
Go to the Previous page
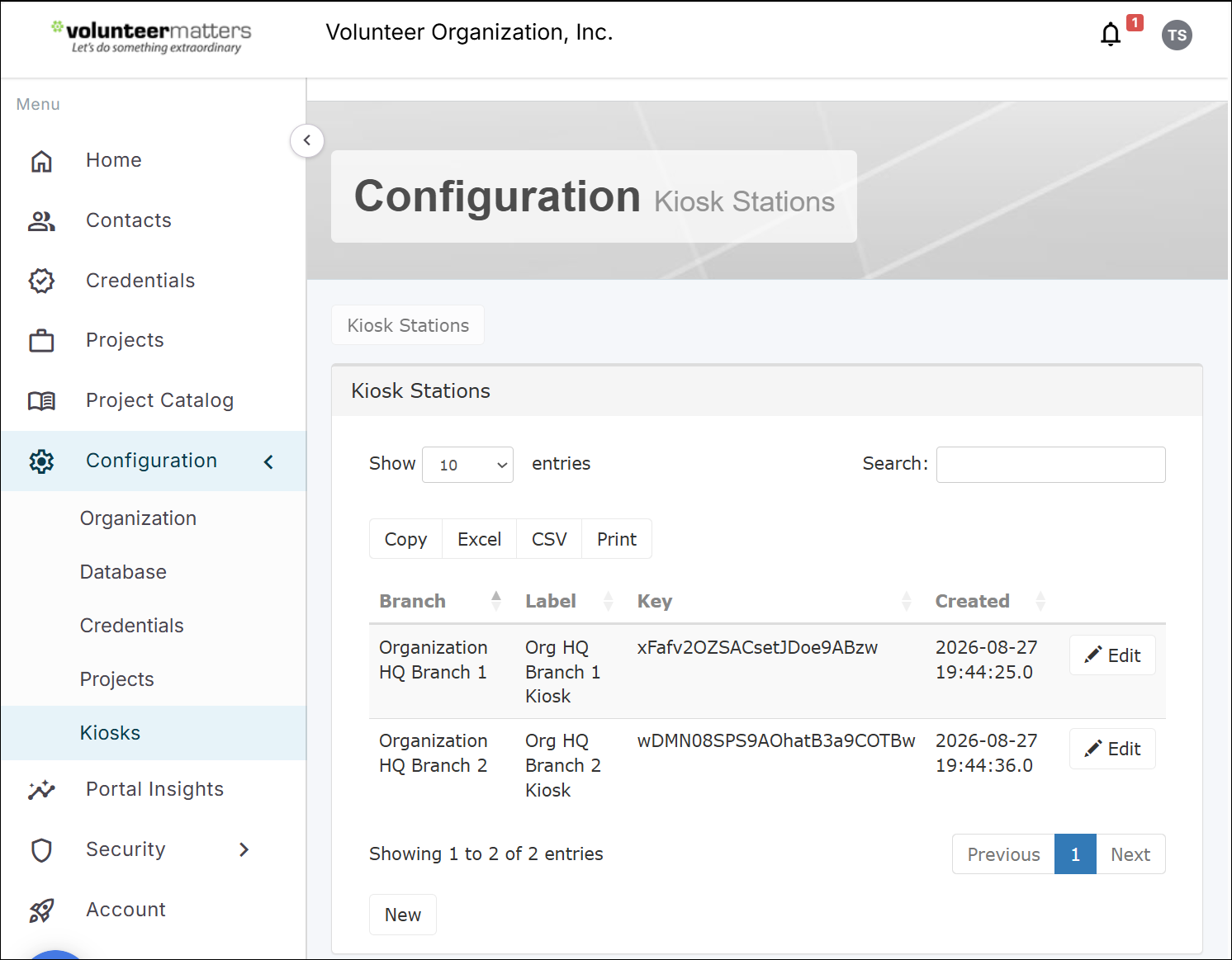click(1003, 854)
